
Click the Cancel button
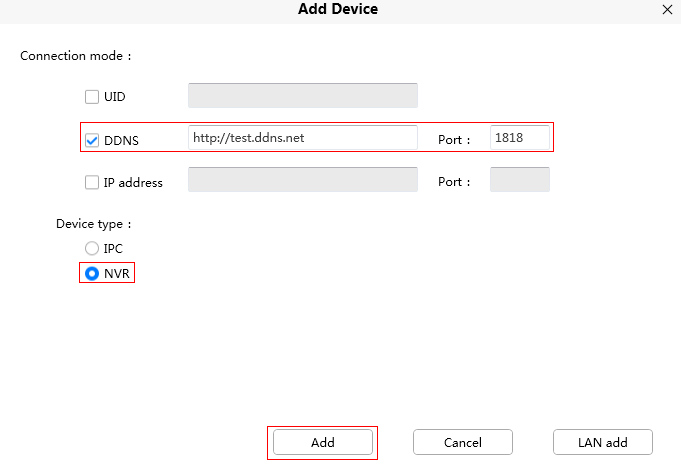click(x=463, y=442)
